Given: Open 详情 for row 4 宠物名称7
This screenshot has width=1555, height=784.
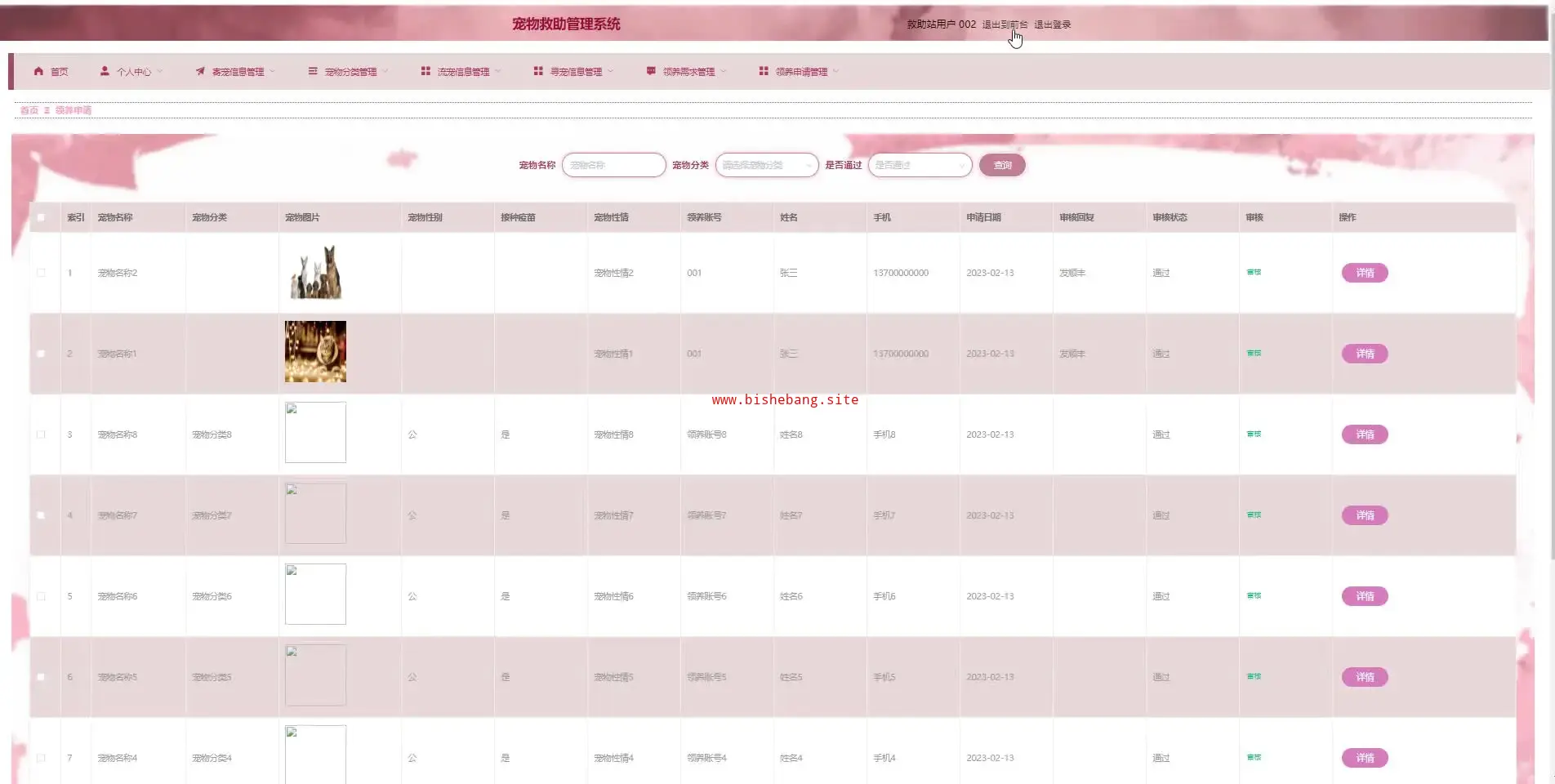Looking at the screenshot, I should click(1365, 515).
